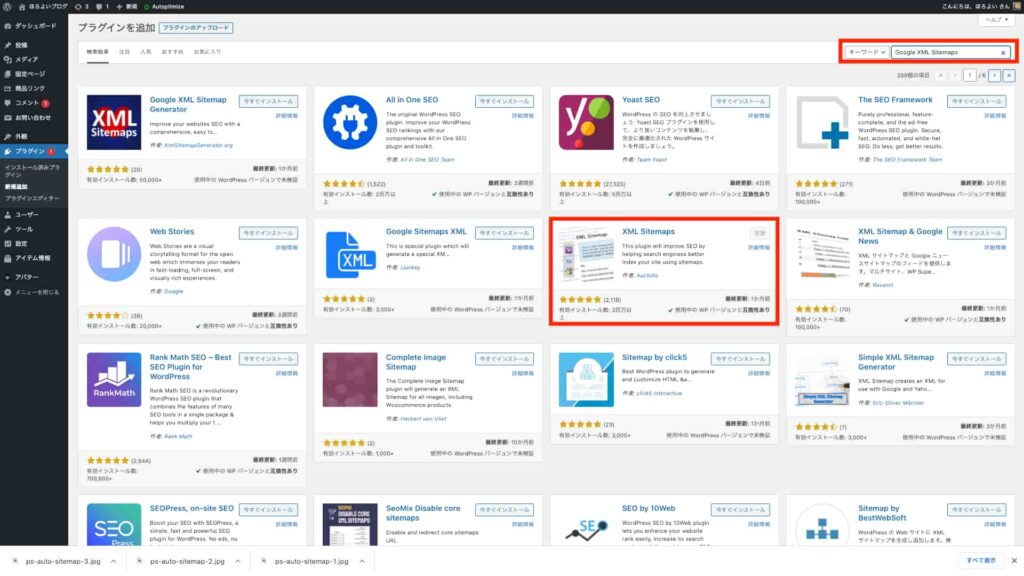Open the Dashboard sidebar icon
This screenshot has width=1024, height=576.
[x=7, y=26]
